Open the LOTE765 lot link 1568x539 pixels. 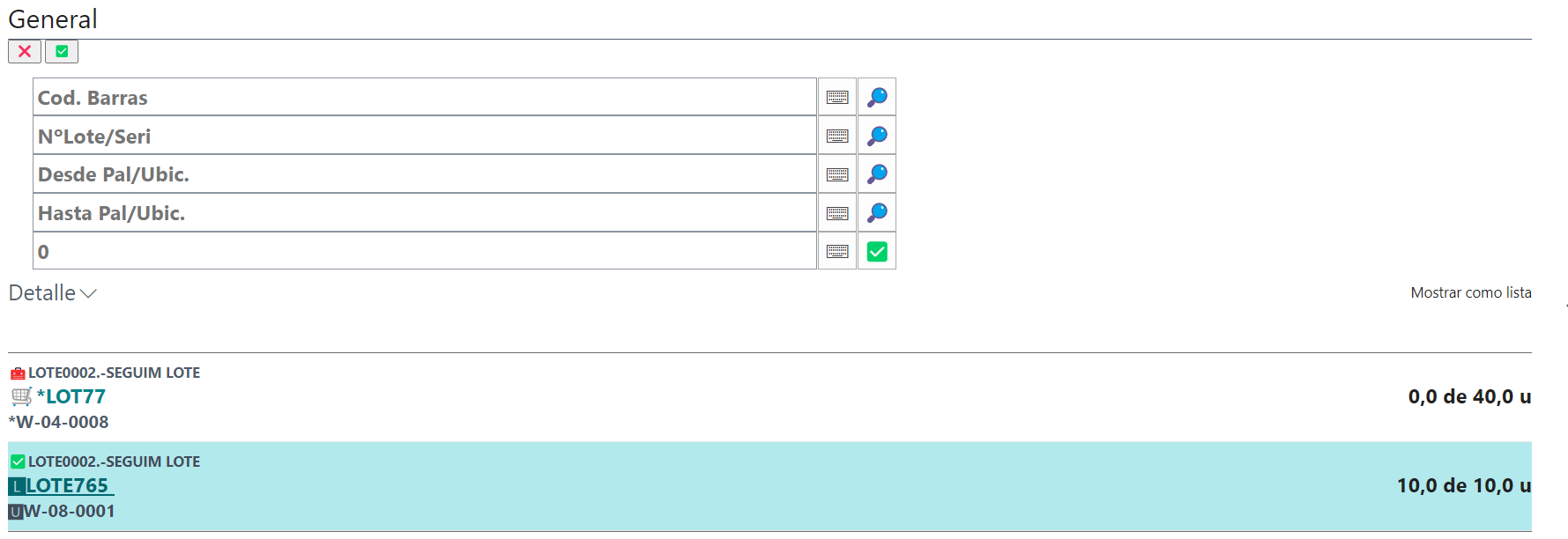67,485
